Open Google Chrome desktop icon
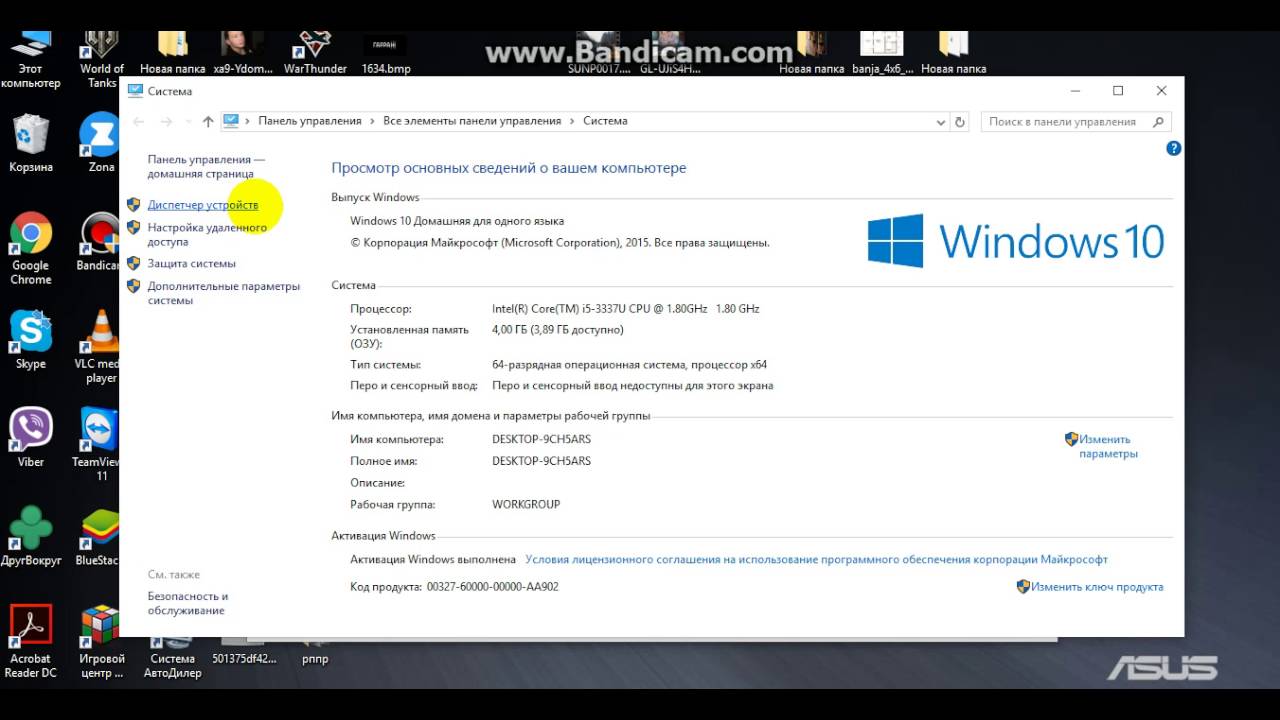1280x720 pixels. coord(31,249)
